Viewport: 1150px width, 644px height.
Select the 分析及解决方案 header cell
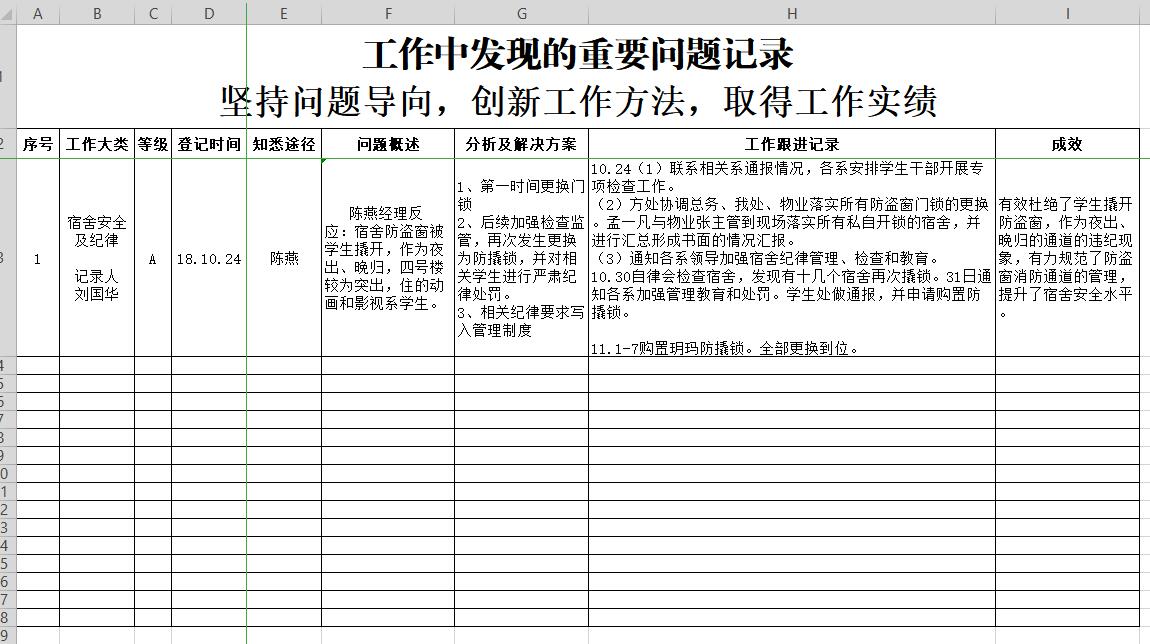click(521, 144)
